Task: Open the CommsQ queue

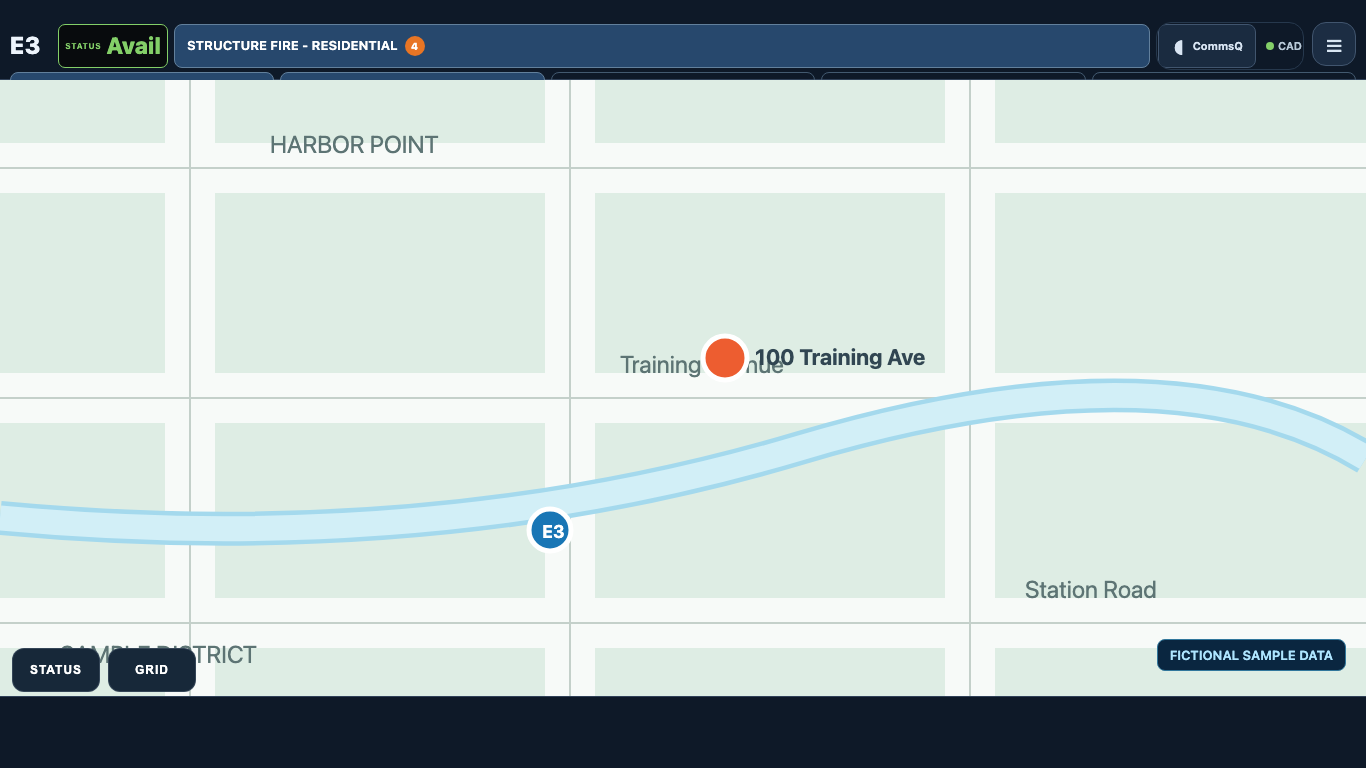Action: (x=1207, y=46)
